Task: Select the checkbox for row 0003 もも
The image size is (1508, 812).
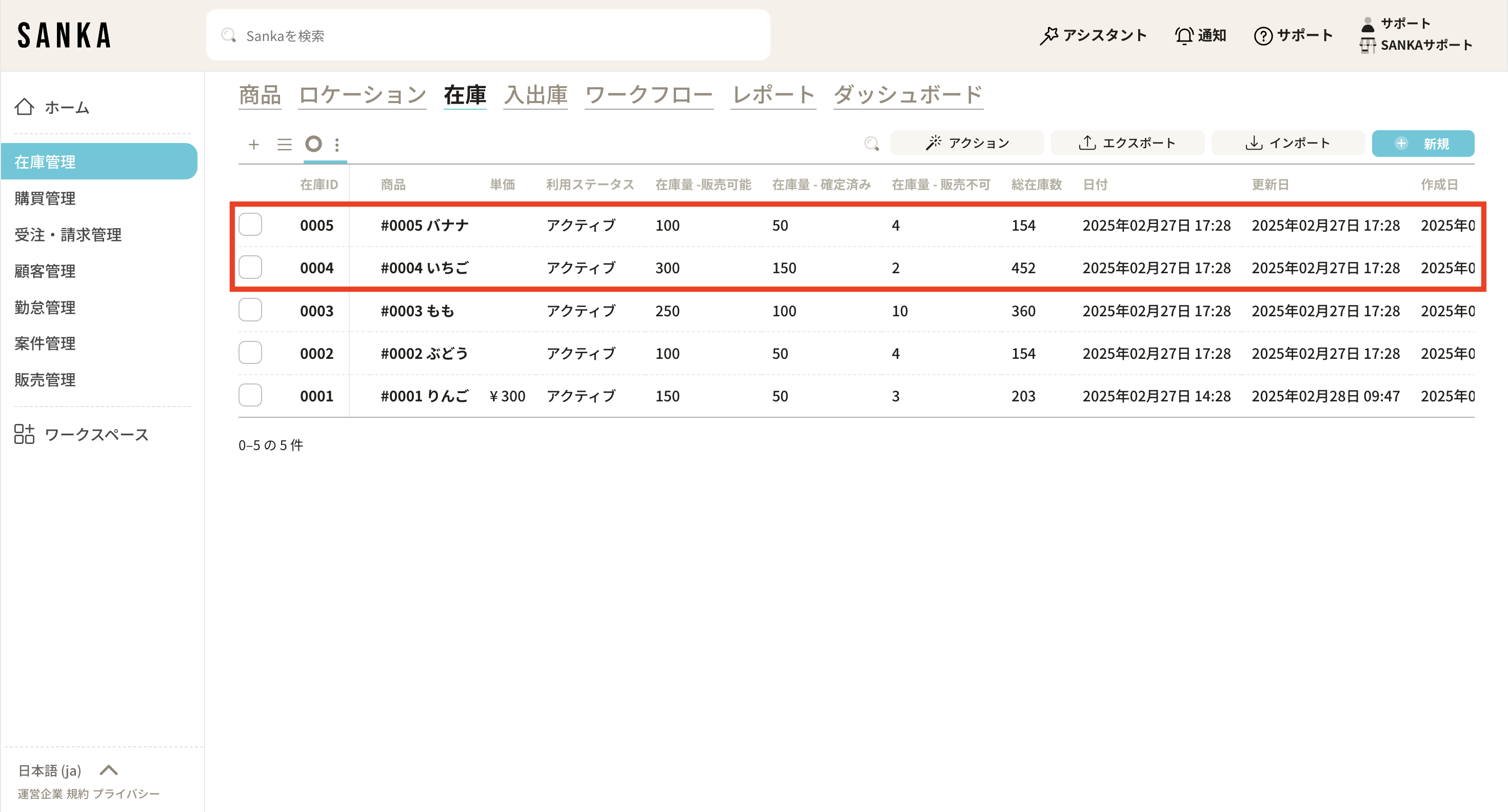Action: pyautogui.click(x=250, y=310)
